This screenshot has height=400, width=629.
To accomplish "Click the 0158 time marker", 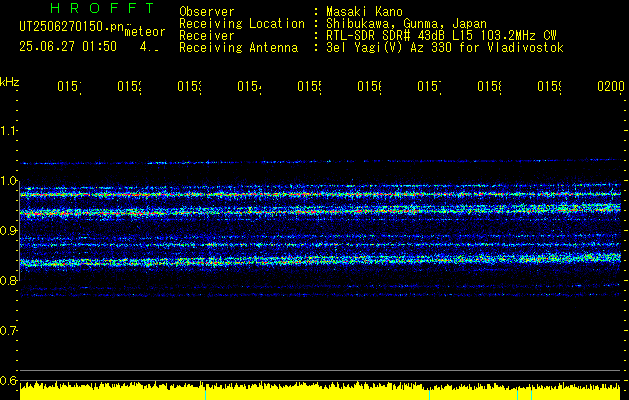I will pos(490,86).
